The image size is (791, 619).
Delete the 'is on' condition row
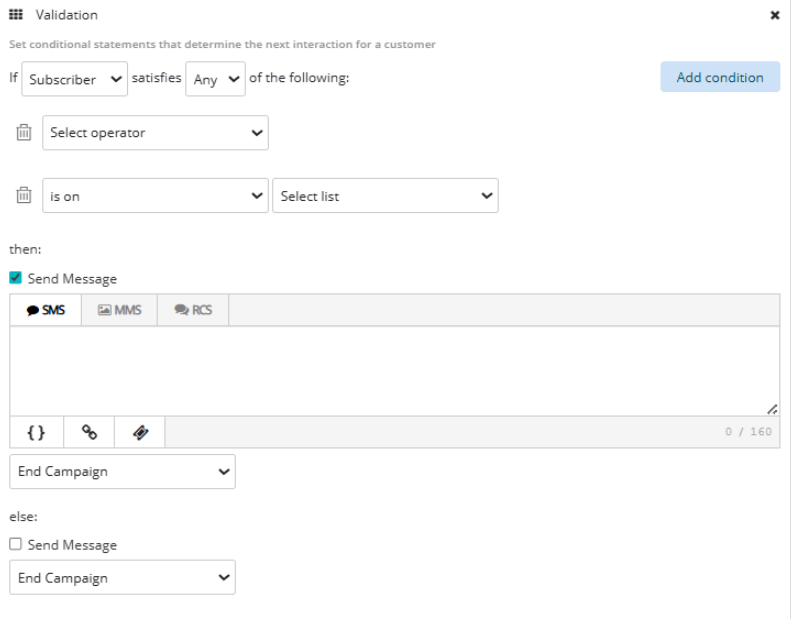[x=25, y=196]
